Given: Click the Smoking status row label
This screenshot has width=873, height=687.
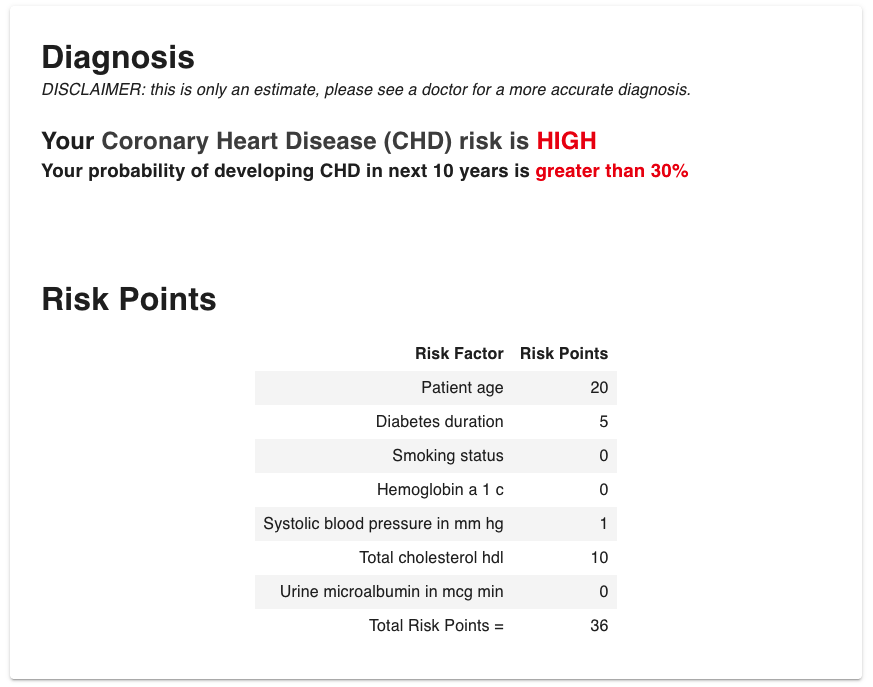Looking at the screenshot, I should (x=447, y=456).
